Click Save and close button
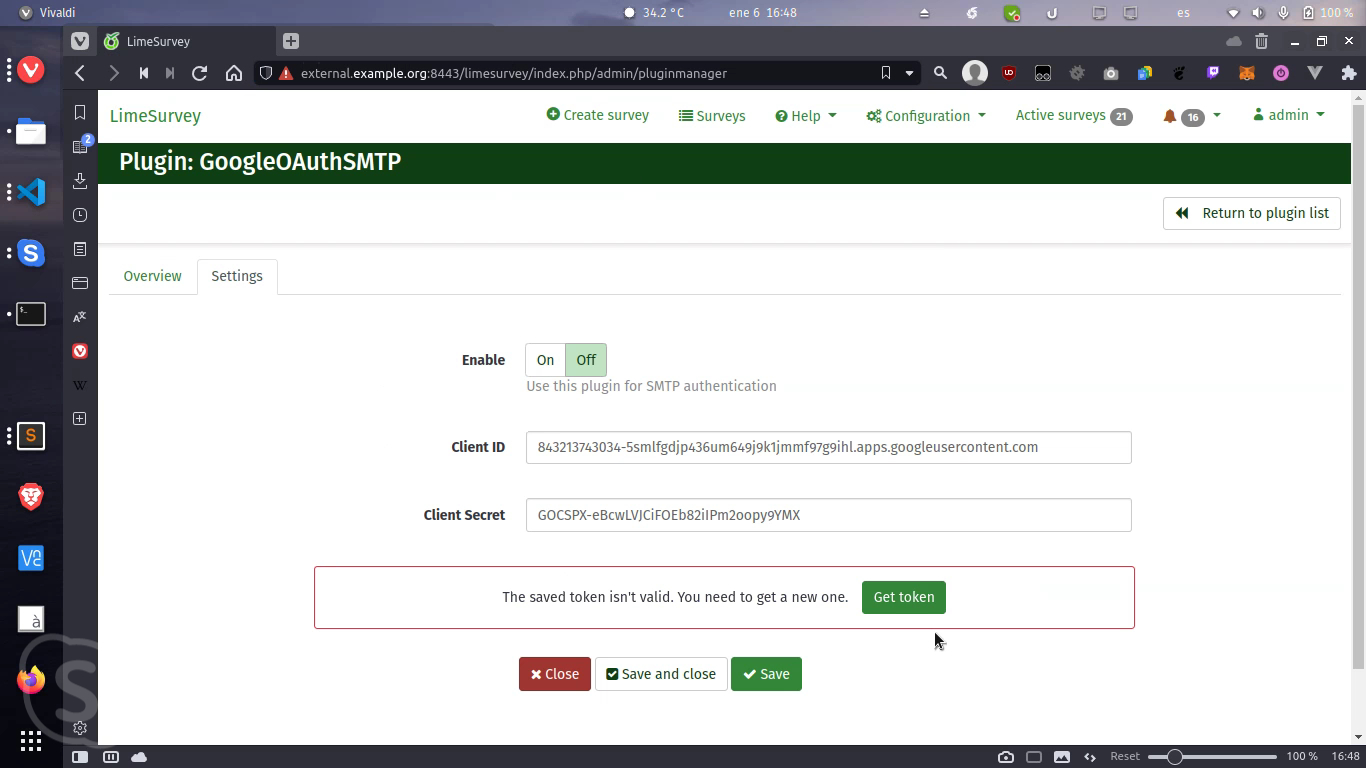The width and height of the screenshot is (1366, 768). pyautogui.click(x=661, y=674)
